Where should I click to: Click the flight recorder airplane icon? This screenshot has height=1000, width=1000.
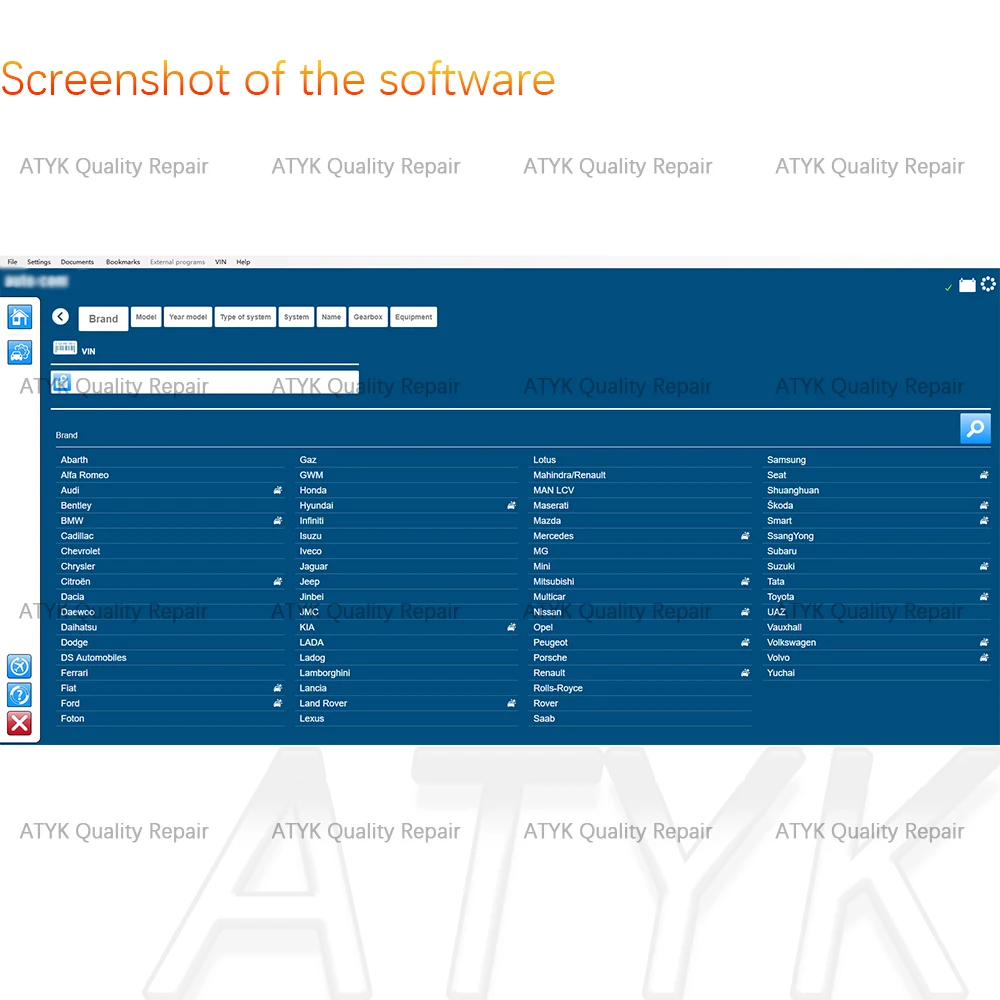pyautogui.click(x=20, y=666)
